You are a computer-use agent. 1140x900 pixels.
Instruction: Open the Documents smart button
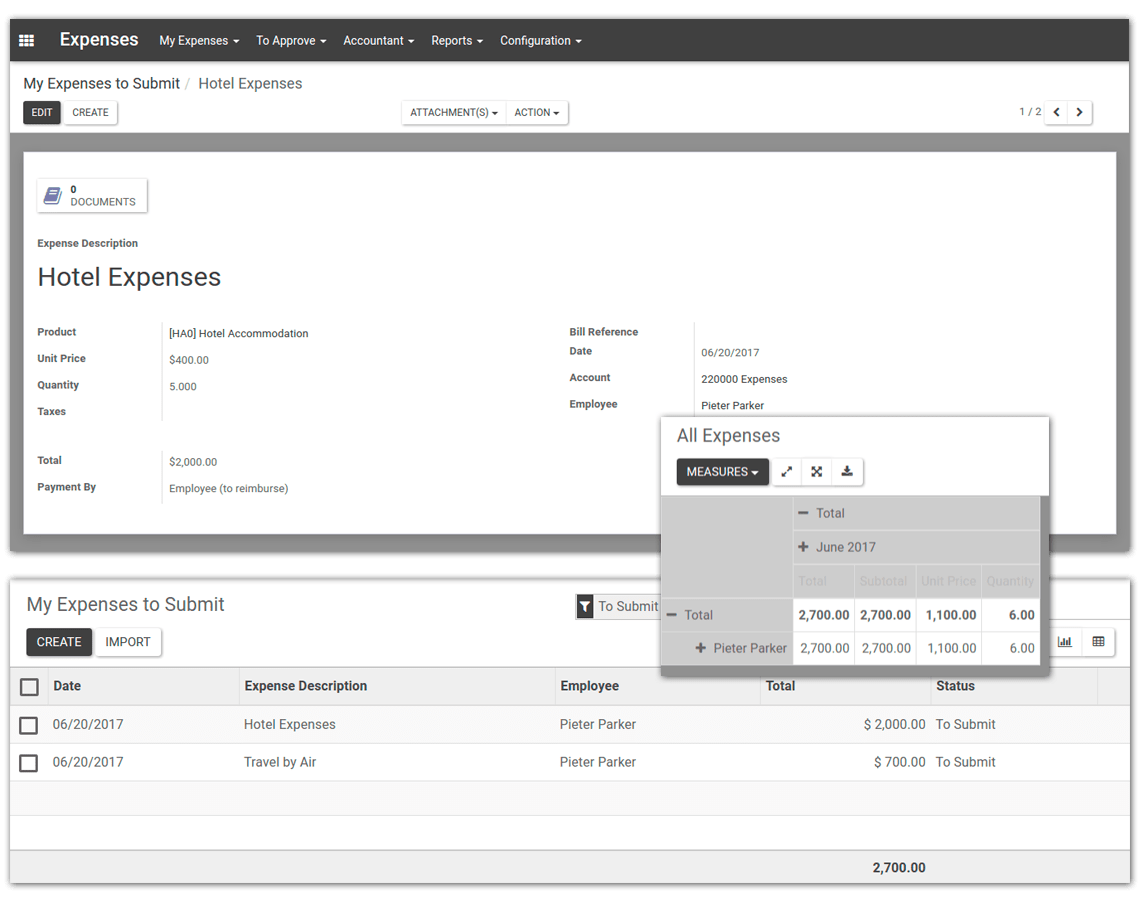tap(92, 195)
